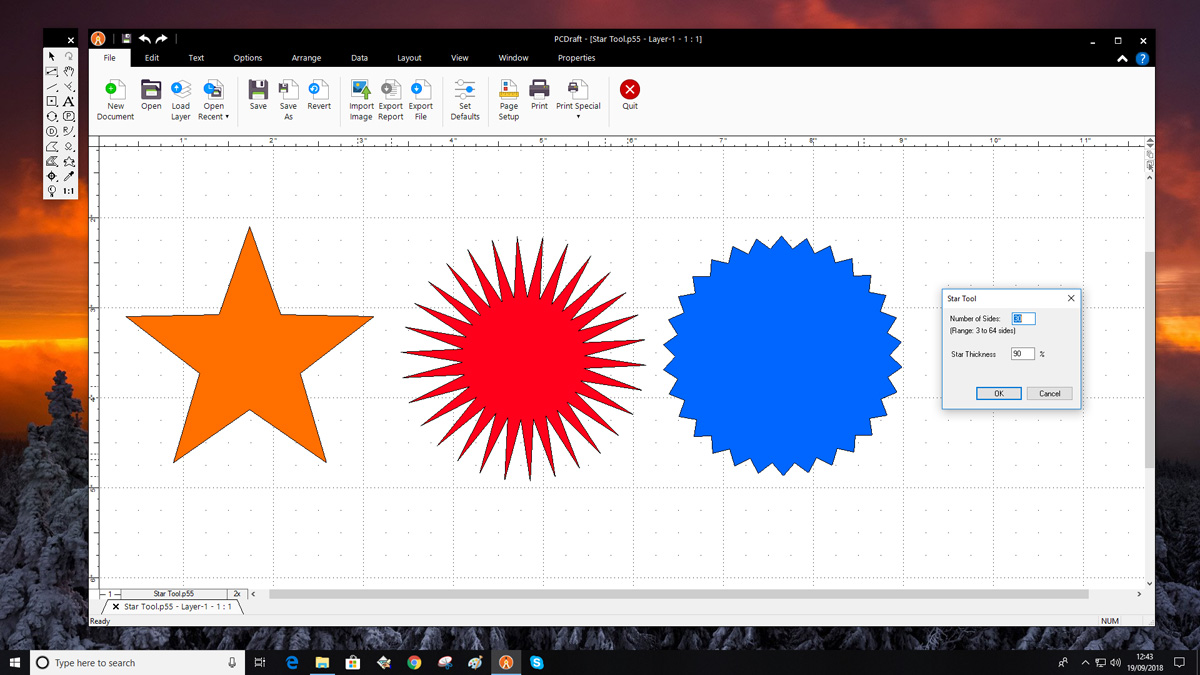This screenshot has width=1200, height=675.
Task: Click the Set Defaults icon
Action: pos(465,90)
